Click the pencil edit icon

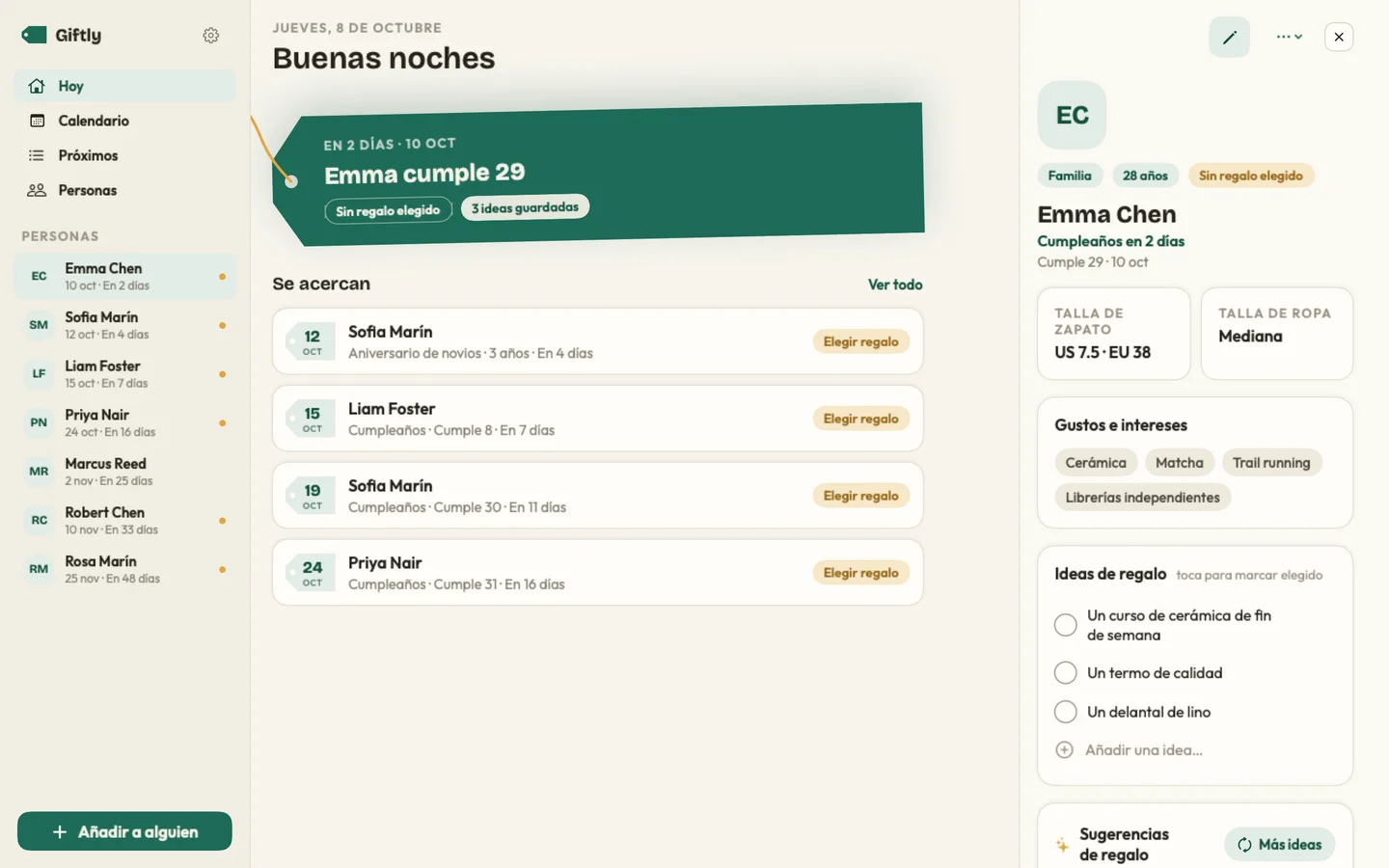click(1229, 37)
